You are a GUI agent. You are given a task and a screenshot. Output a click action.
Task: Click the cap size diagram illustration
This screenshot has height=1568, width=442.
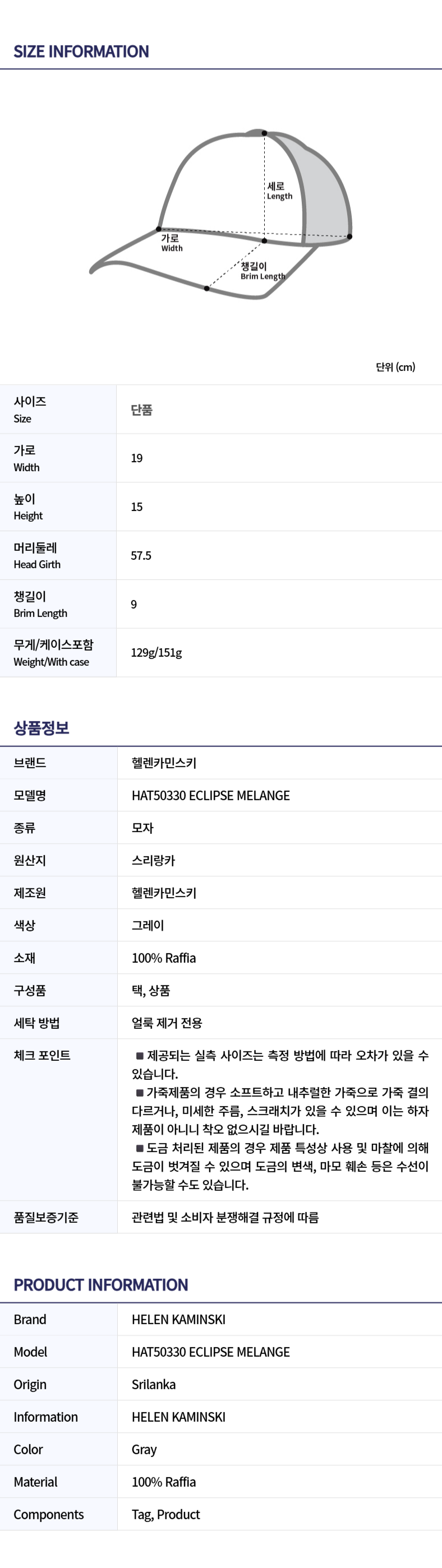tap(220, 213)
